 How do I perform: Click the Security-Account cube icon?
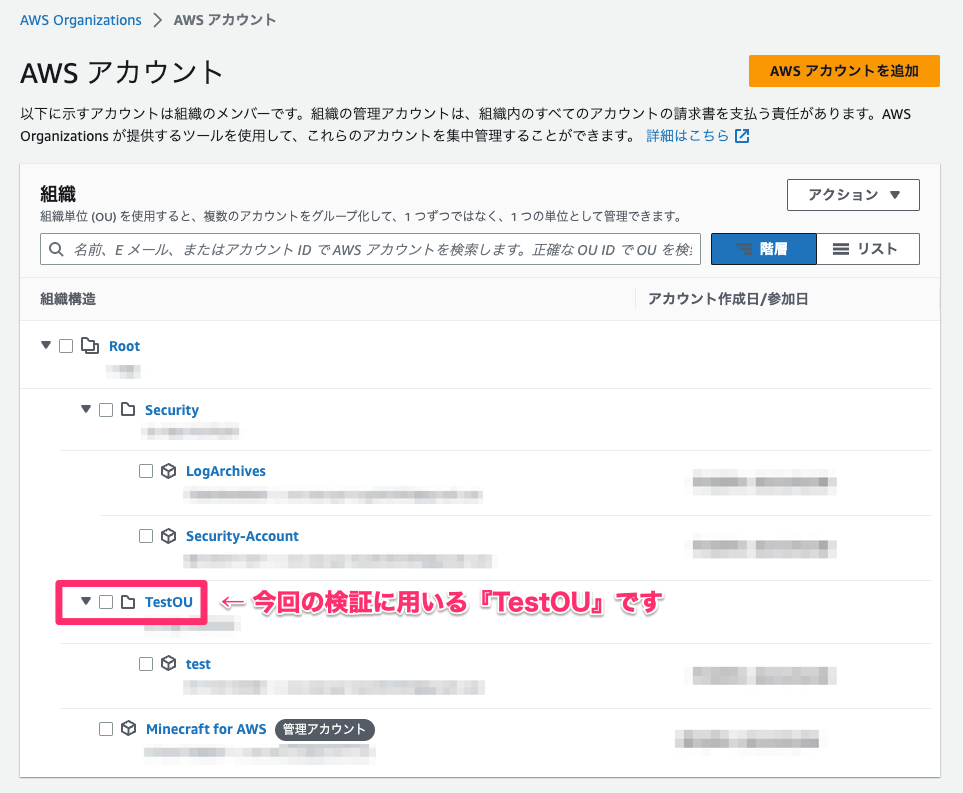coord(168,536)
